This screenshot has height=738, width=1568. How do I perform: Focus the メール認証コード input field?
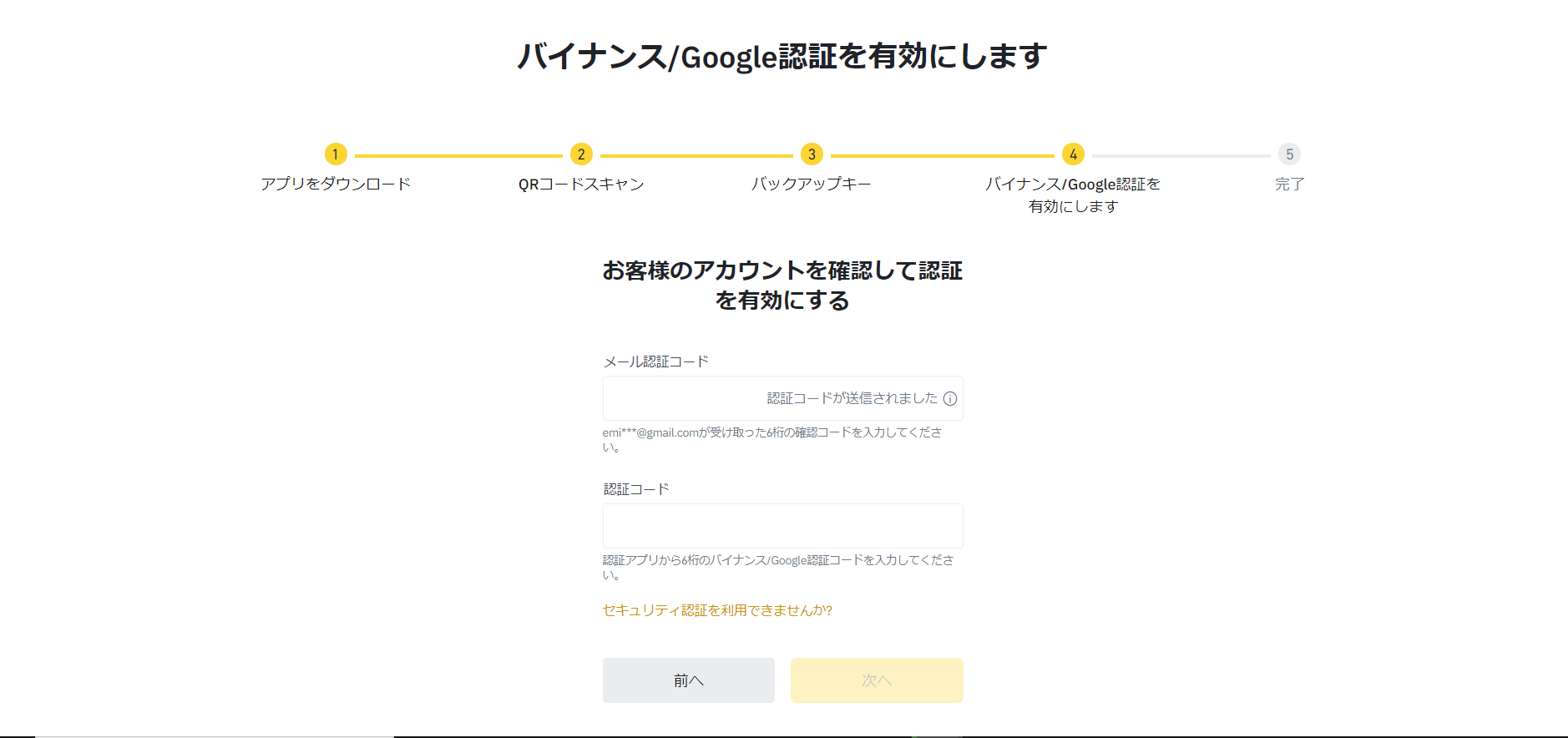pos(782,398)
